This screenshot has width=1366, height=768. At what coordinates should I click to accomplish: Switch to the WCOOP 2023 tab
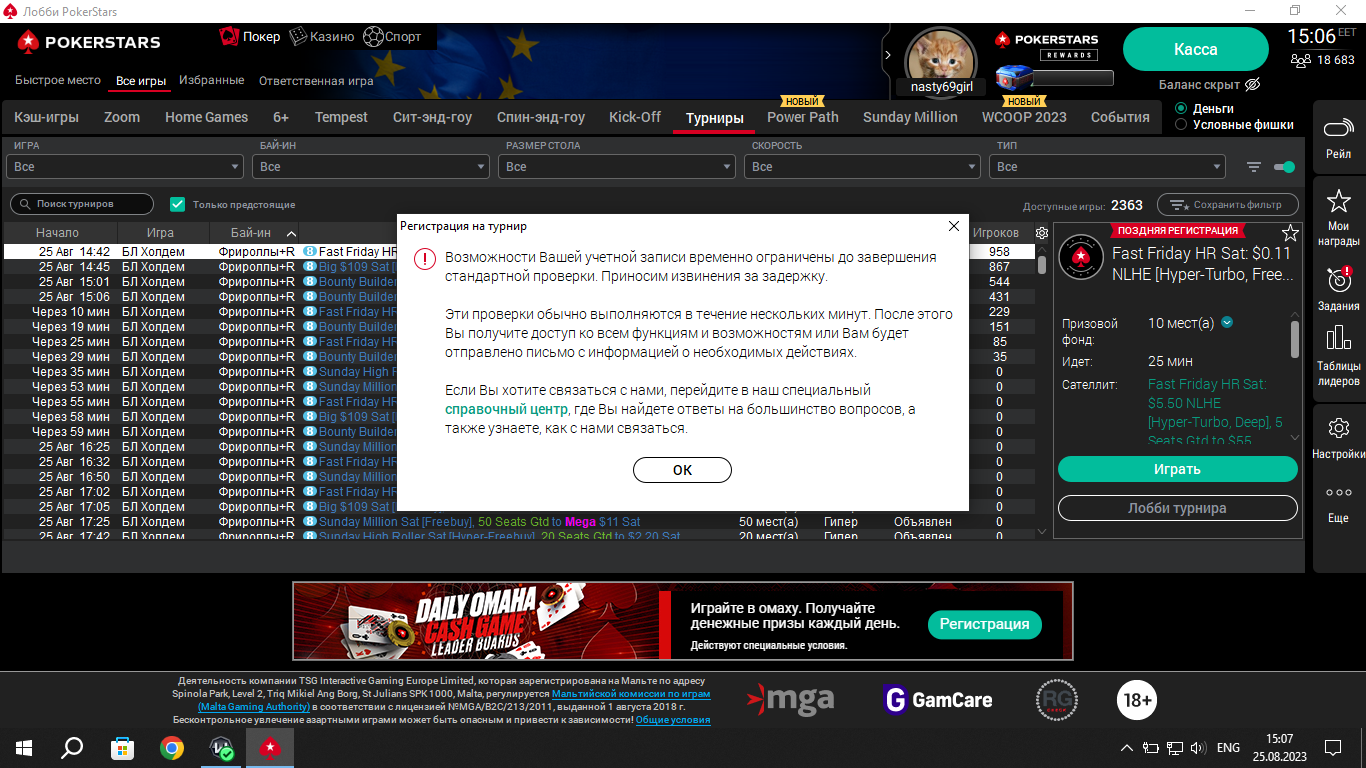[x=1024, y=117]
